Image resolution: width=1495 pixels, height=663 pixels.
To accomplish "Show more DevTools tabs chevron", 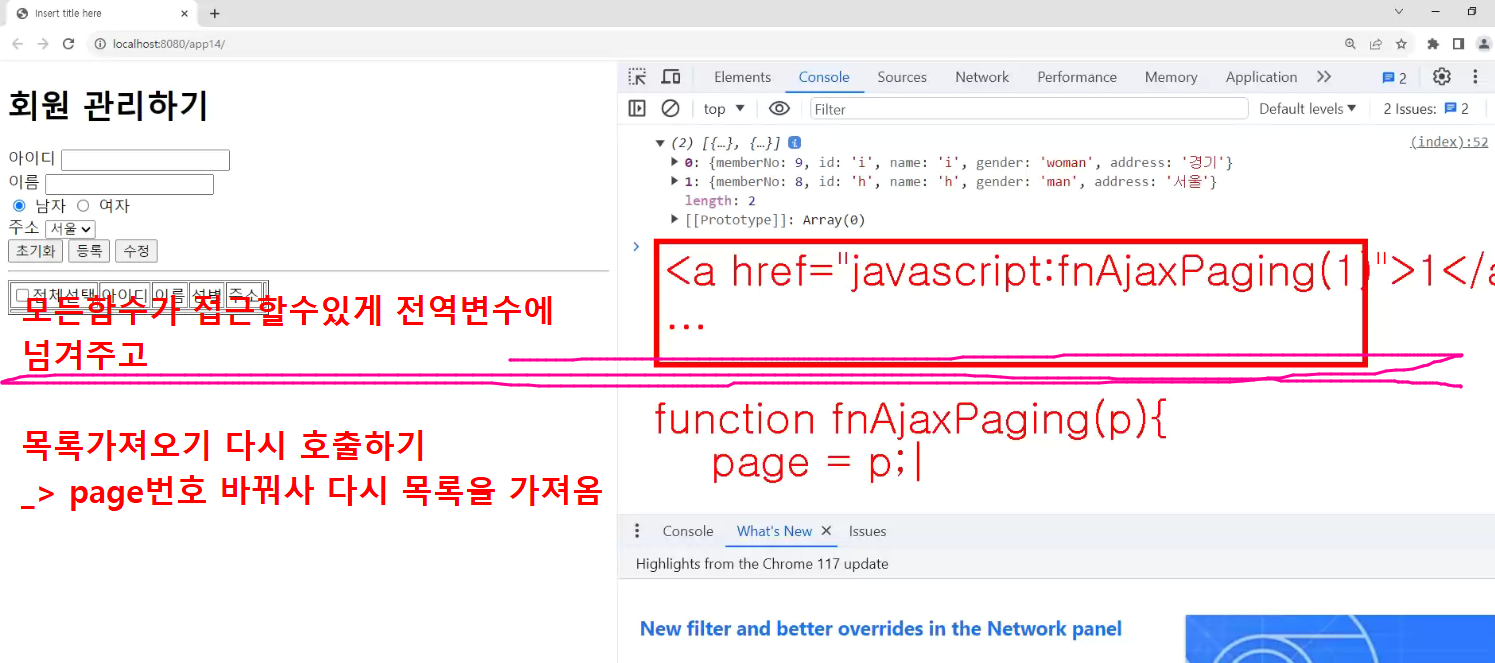I will 1324,77.
